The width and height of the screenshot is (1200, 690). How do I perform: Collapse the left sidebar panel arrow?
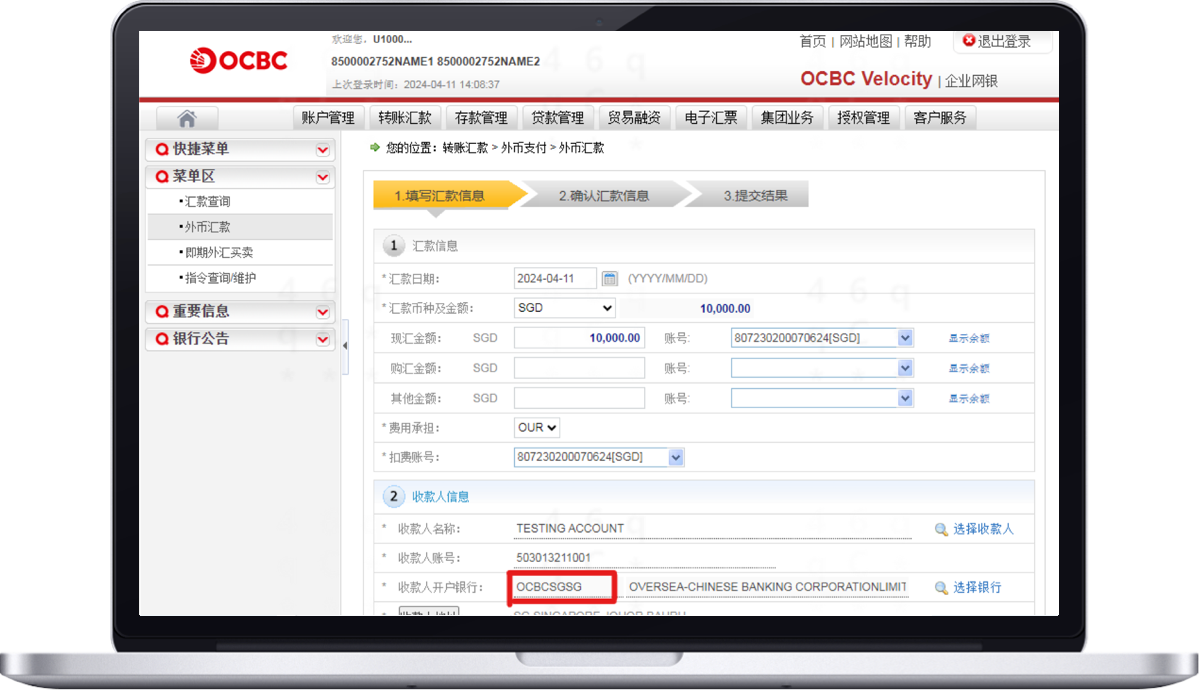coord(345,345)
